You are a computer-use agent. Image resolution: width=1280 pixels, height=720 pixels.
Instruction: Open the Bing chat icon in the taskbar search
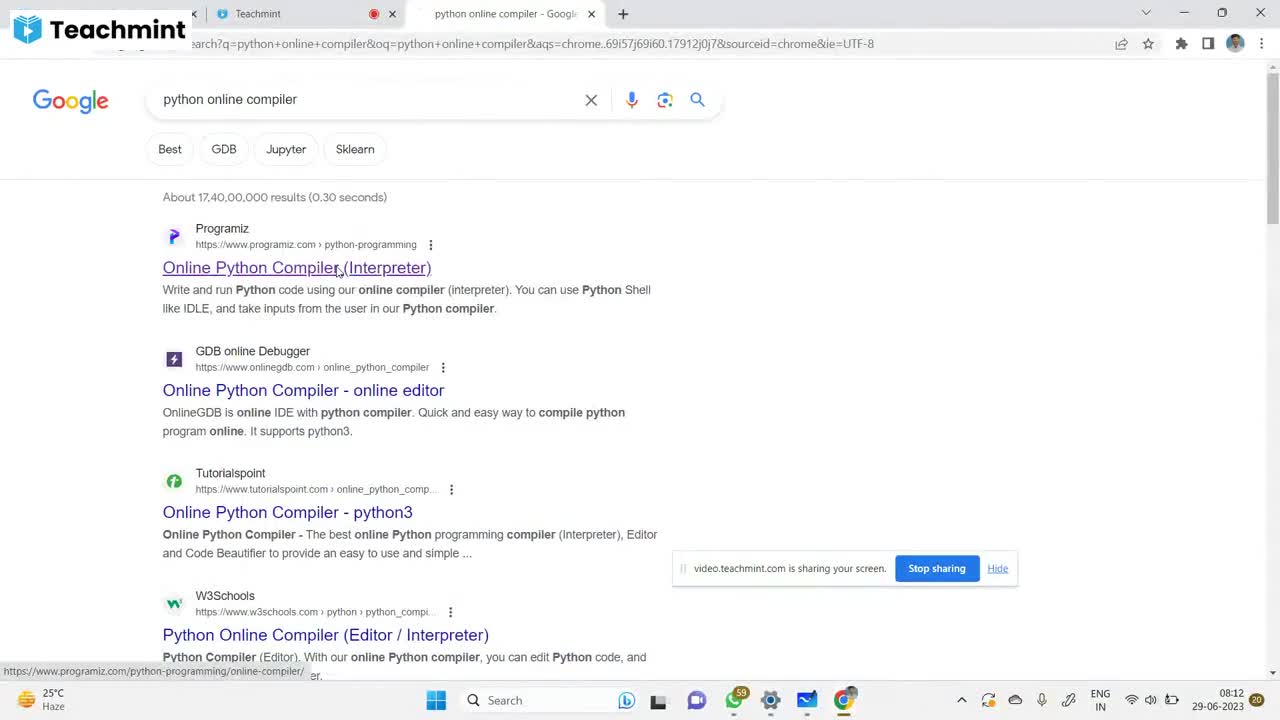click(627, 700)
